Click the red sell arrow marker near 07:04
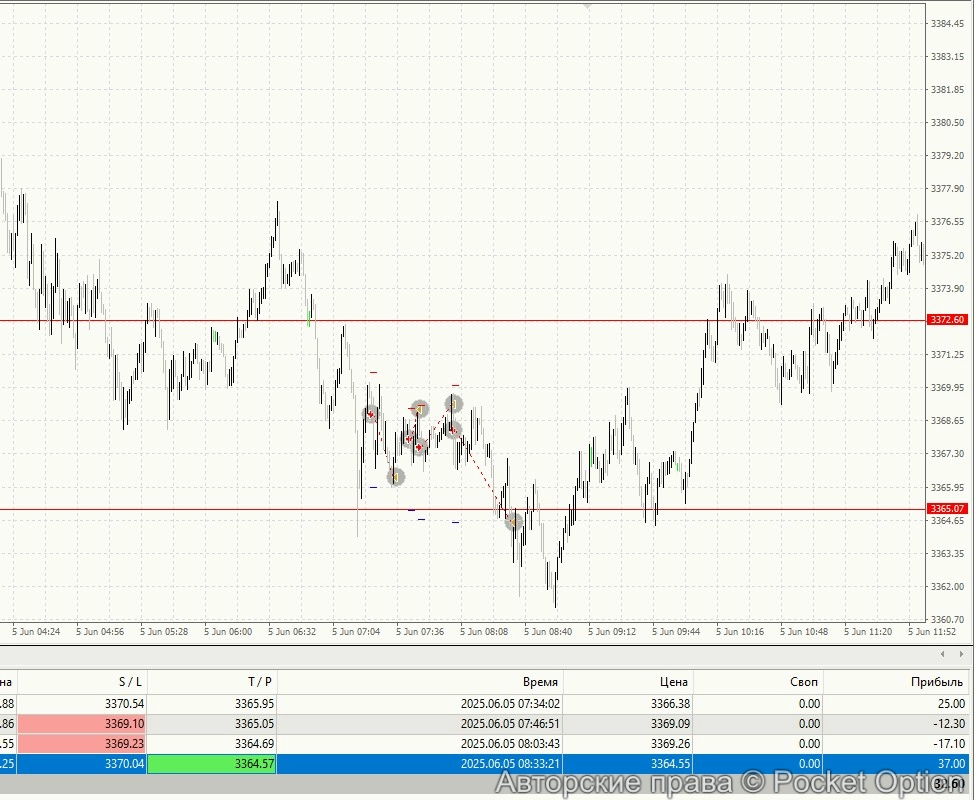This screenshot has width=974, height=800. click(371, 414)
